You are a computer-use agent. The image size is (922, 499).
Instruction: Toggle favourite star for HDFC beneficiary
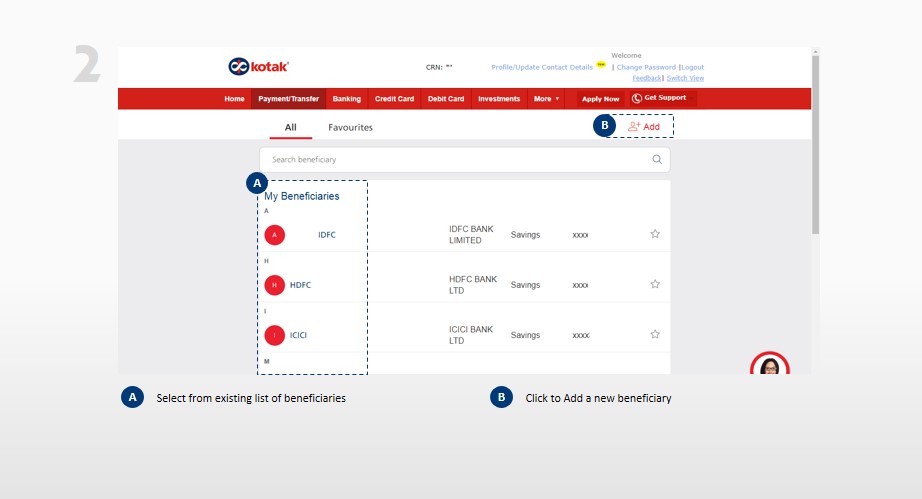655,284
